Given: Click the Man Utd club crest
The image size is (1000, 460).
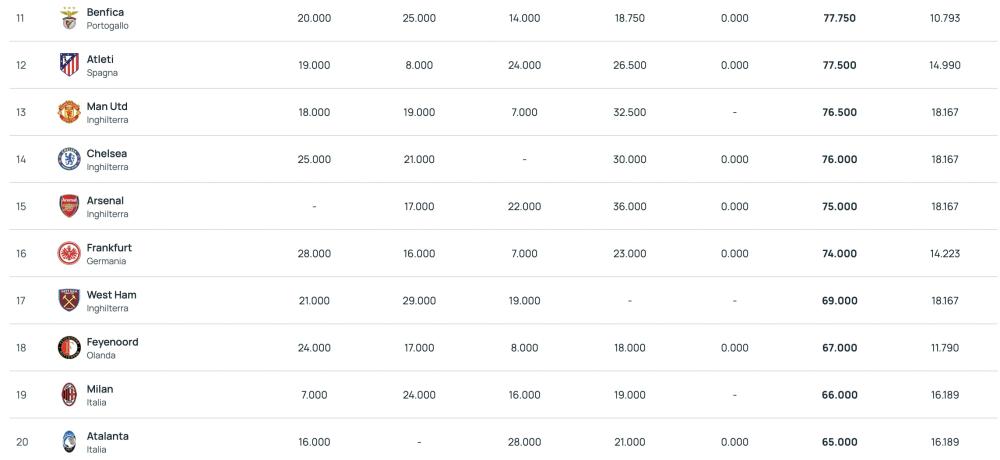Looking at the screenshot, I should 69,112.
